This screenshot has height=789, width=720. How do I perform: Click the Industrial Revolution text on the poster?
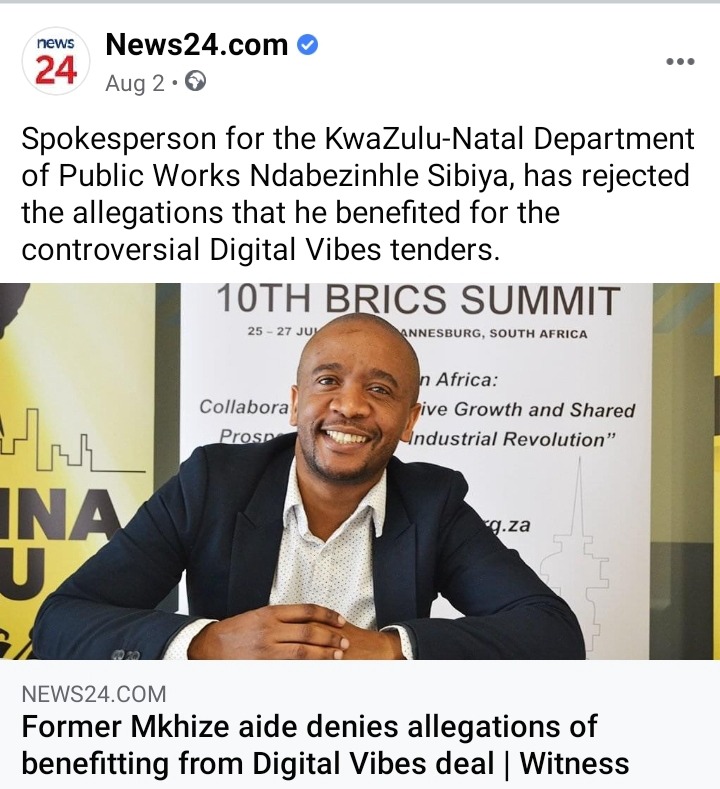click(512, 439)
